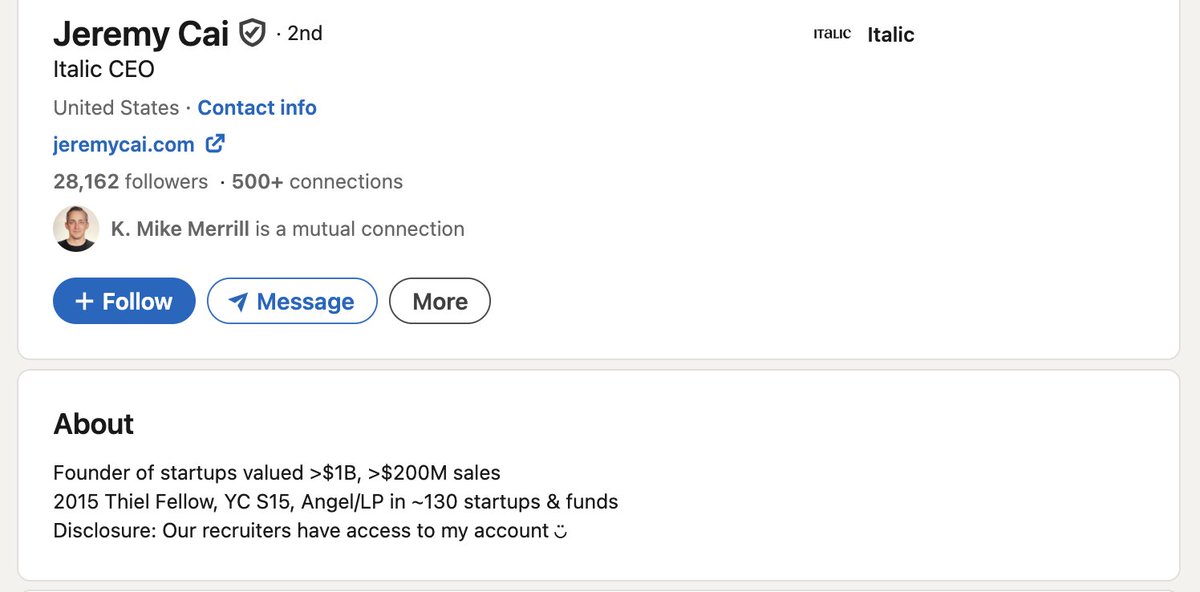Click the plus icon on the Follow button
This screenshot has width=1200, height=592.
pyautogui.click(x=84, y=301)
